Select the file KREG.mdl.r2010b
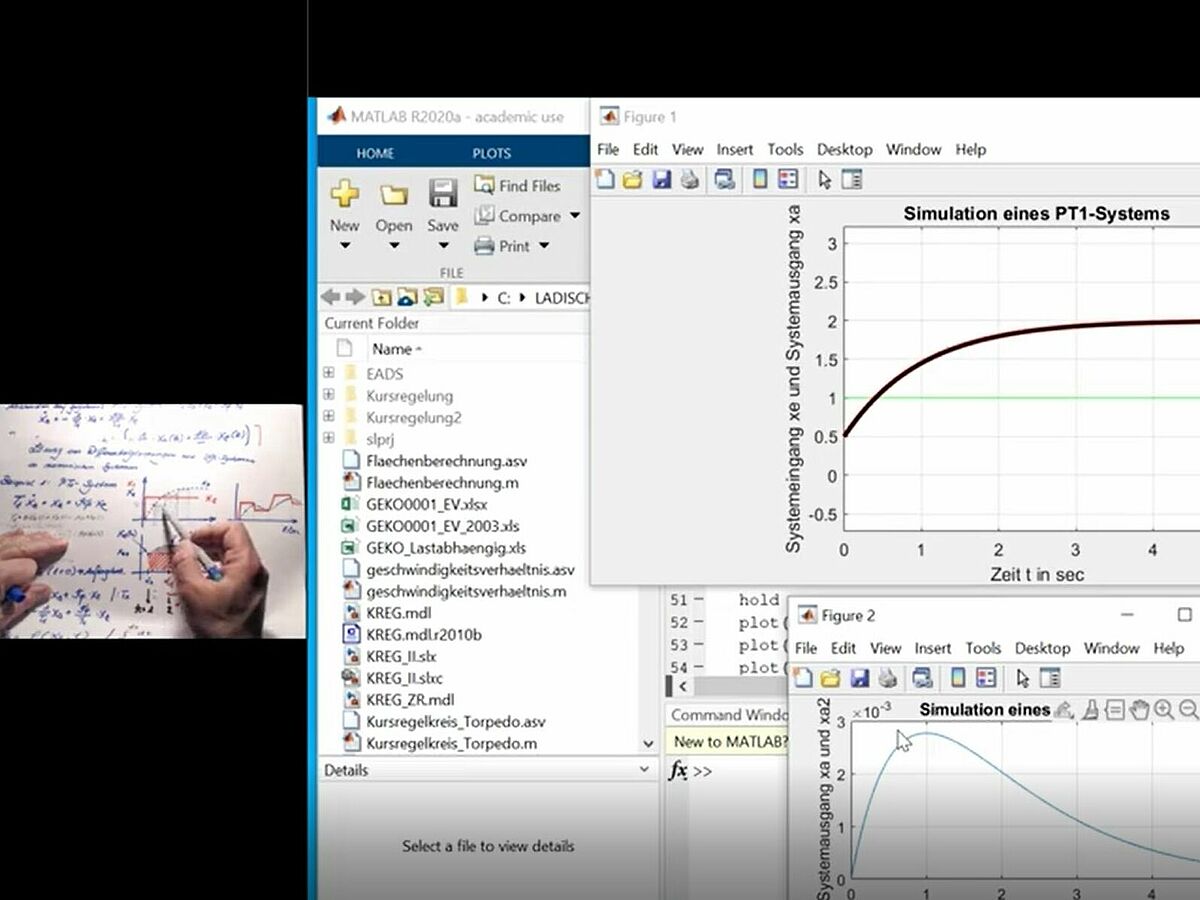 pyautogui.click(x=424, y=635)
